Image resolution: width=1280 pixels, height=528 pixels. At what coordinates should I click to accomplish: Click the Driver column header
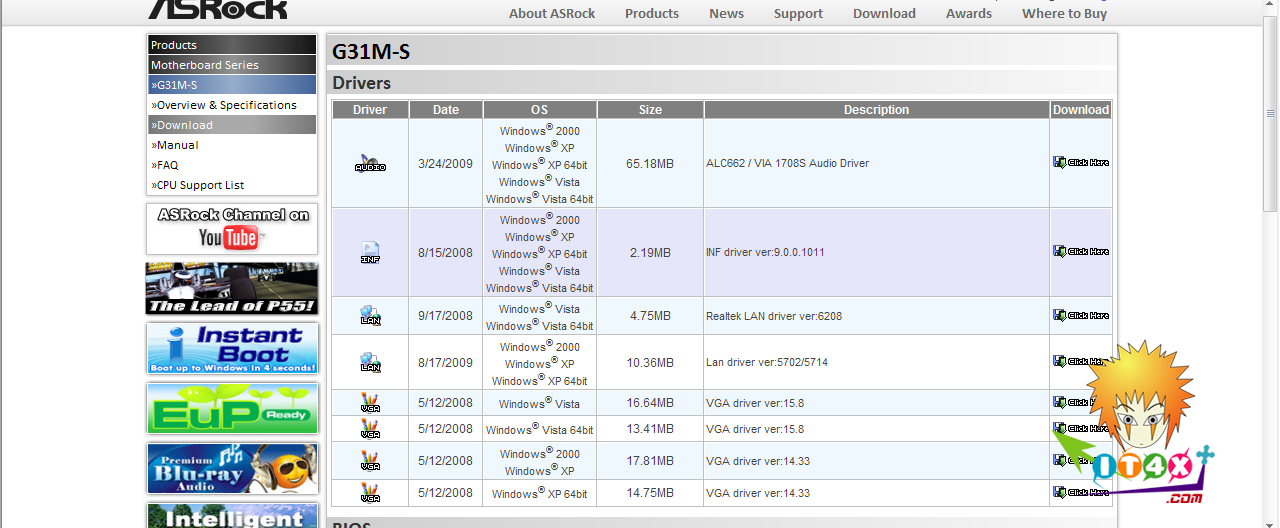(x=370, y=110)
